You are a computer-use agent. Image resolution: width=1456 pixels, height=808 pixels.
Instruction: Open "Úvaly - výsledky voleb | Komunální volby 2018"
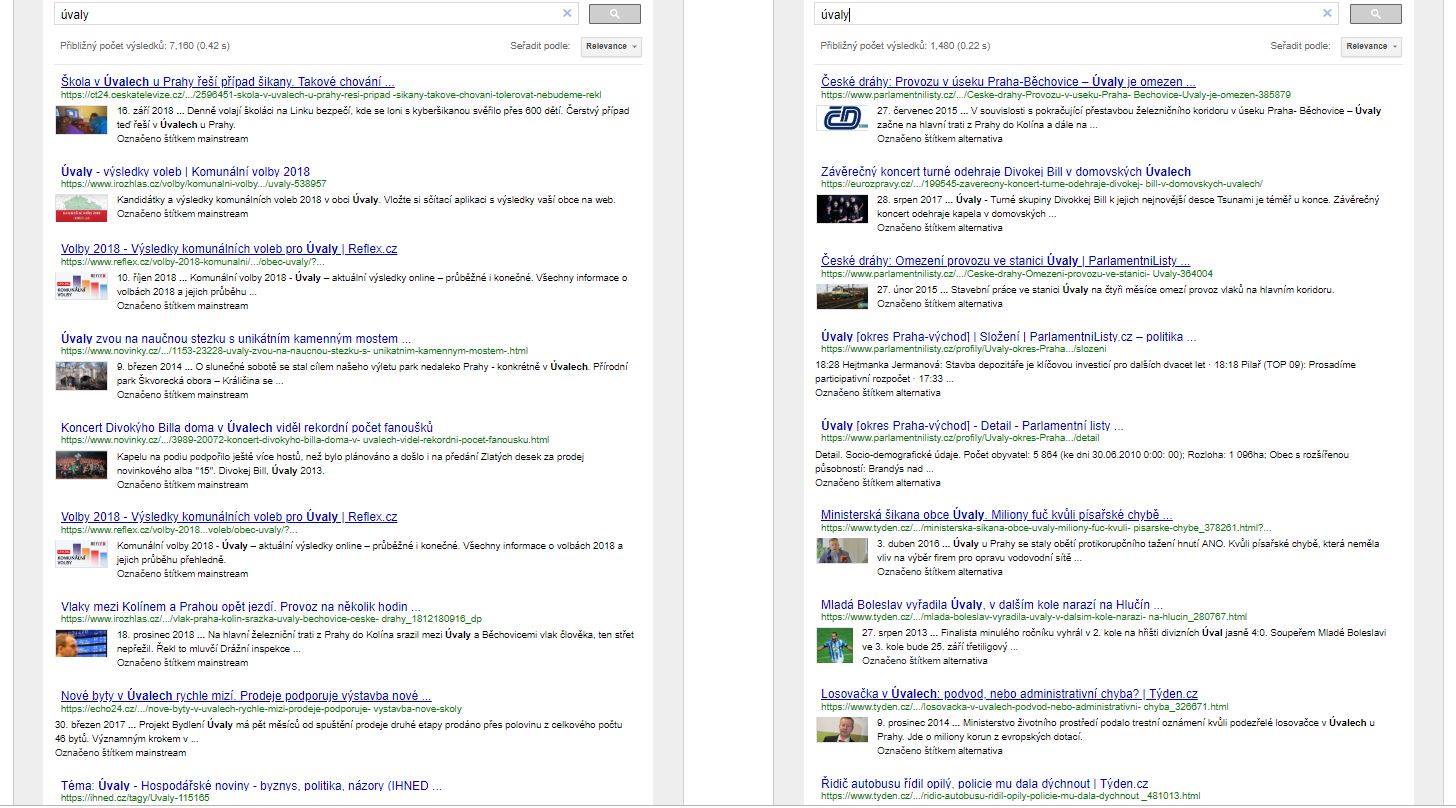tap(185, 172)
